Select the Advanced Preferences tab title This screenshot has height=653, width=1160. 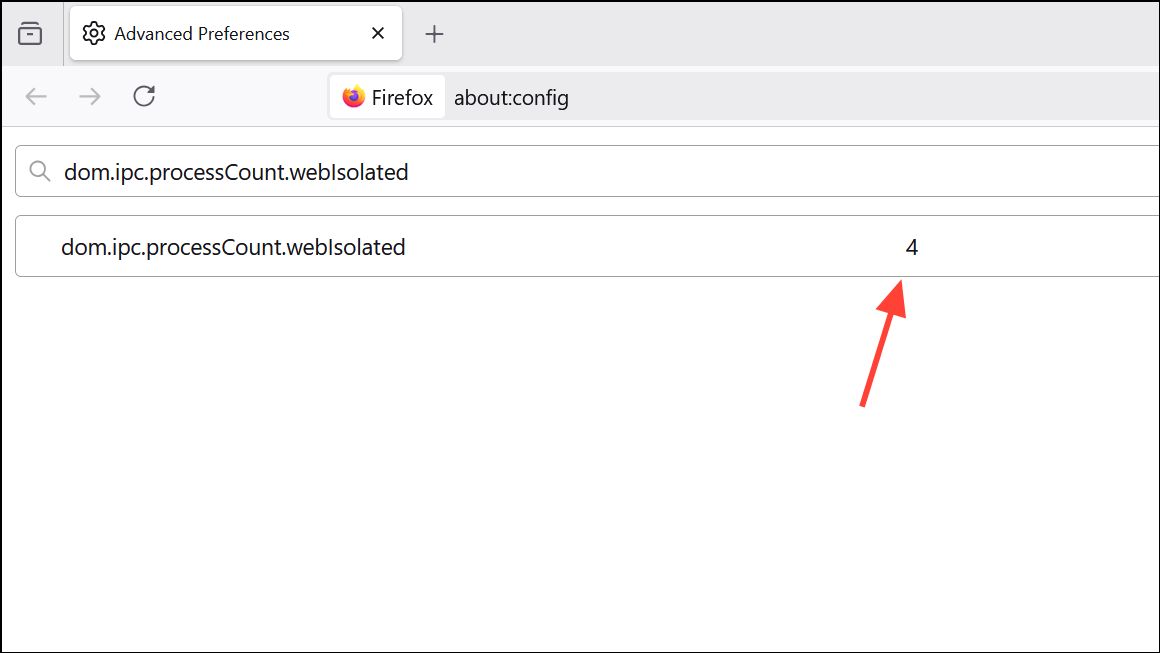[202, 34]
